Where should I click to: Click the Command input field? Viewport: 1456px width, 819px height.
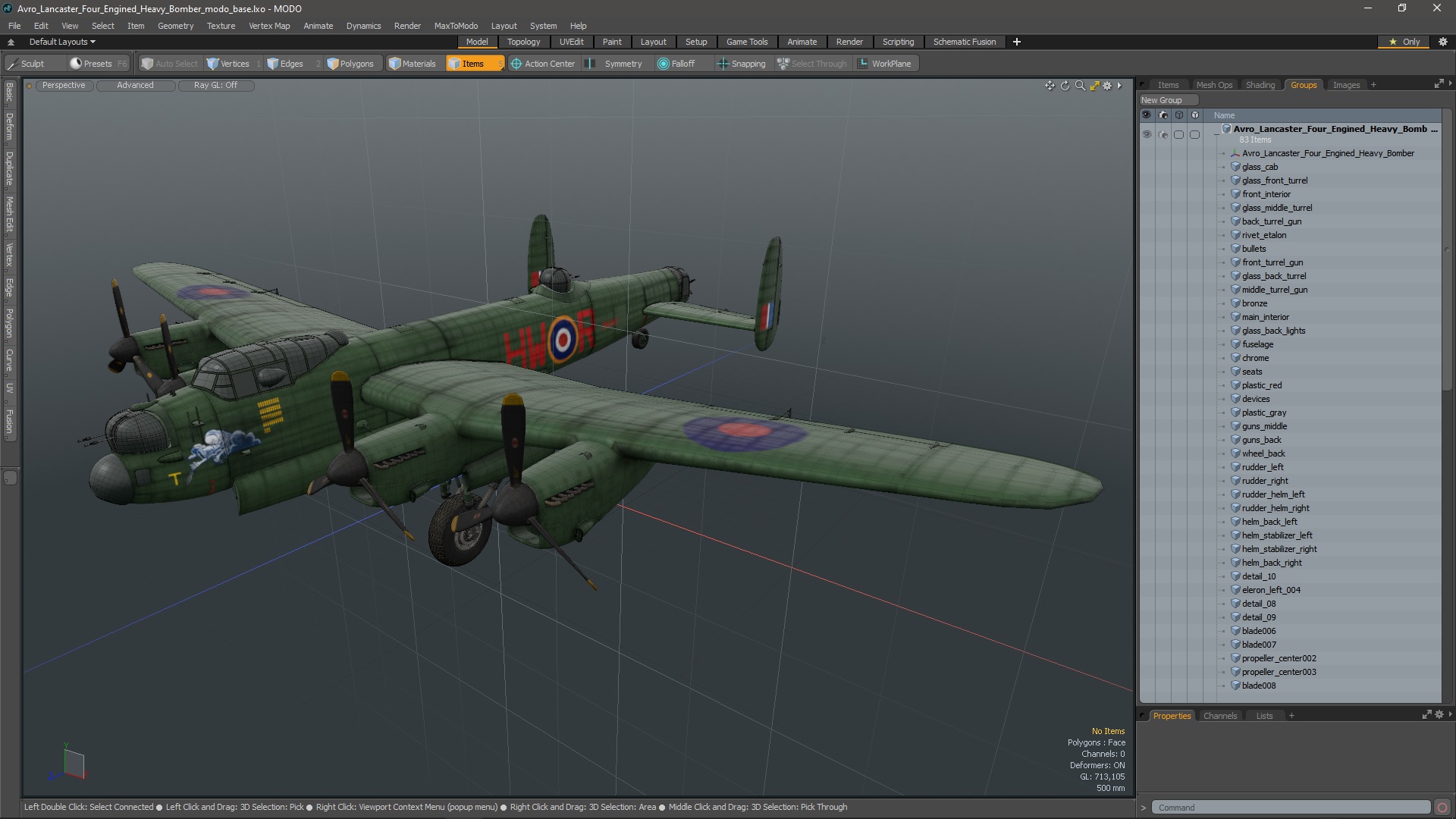click(1291, 808)
